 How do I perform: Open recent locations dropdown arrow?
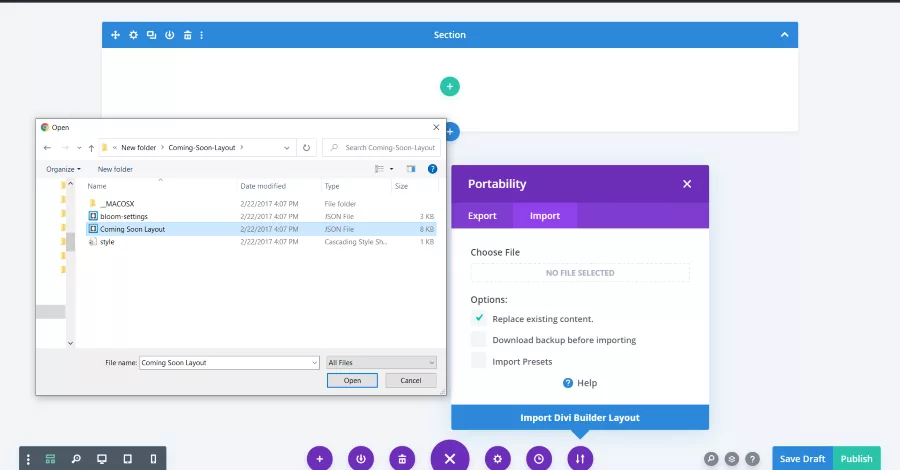[79, 147]
